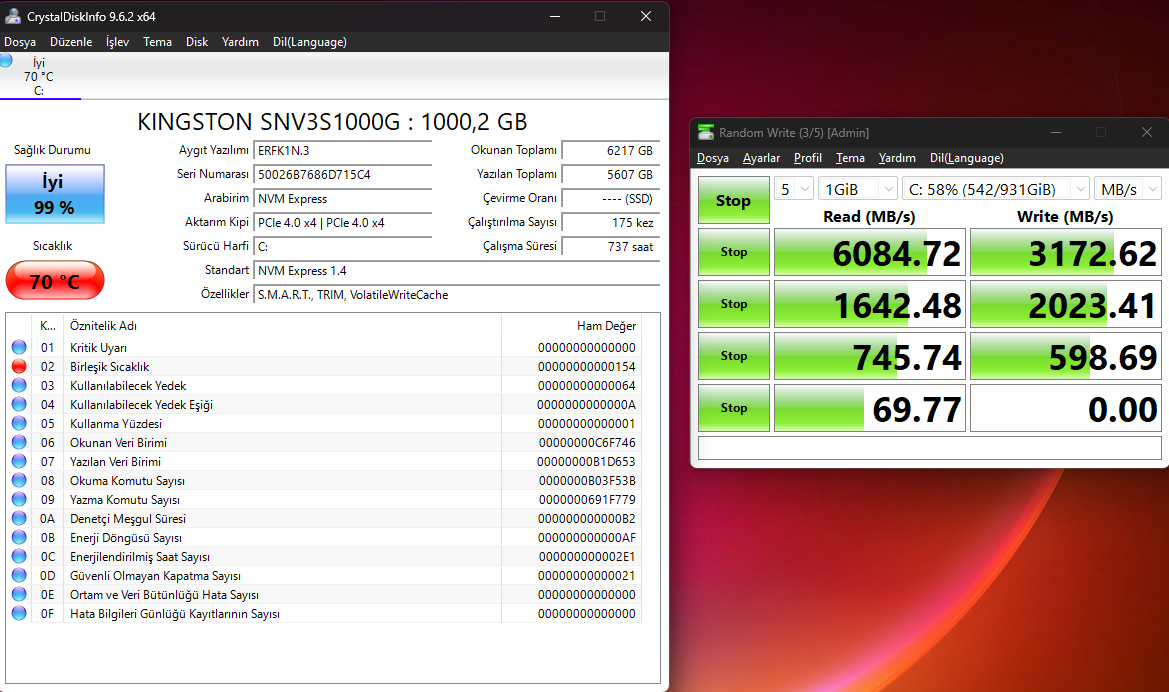Open Tema menu in CrystalDiskInfo
Image resolution: width=1169 pixels, height=692 pixels.
coord(157,42)
